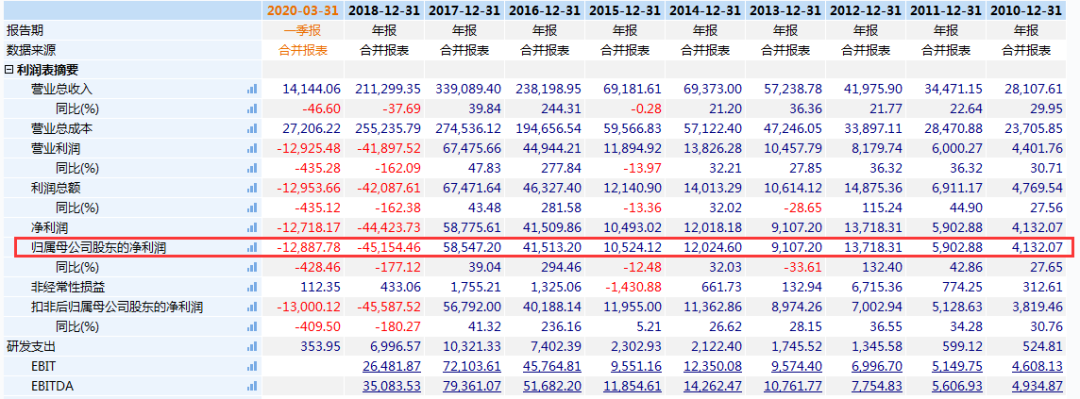This screenshot has width=1080, height=399.
Task: Open chart icon for 净利润 row
Action: tap(251, 227)
